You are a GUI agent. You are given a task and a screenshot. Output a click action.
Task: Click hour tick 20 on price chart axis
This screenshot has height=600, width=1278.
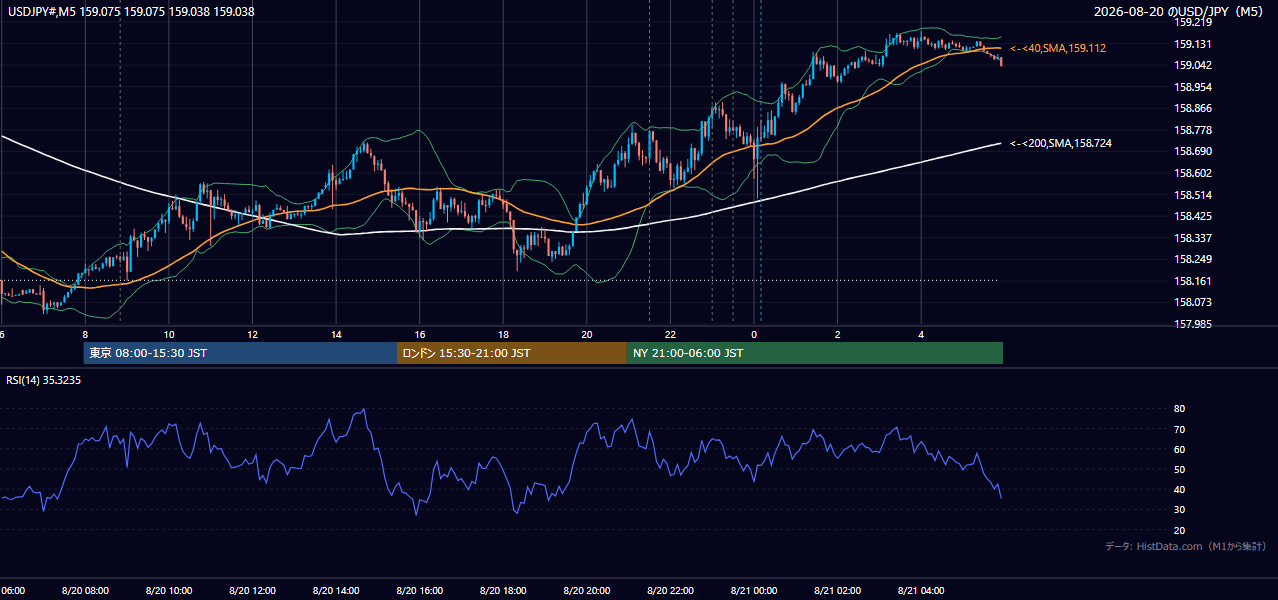[587, 335]
